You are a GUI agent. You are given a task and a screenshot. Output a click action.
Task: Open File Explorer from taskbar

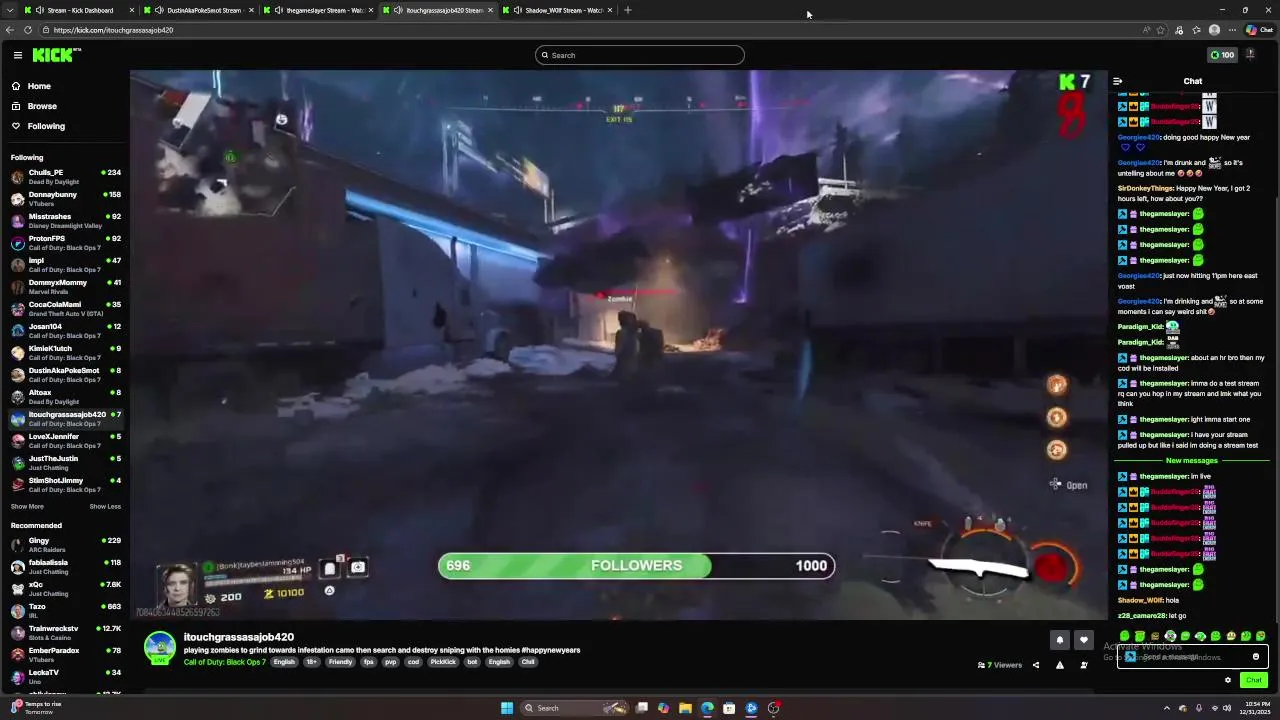point(685,708)
